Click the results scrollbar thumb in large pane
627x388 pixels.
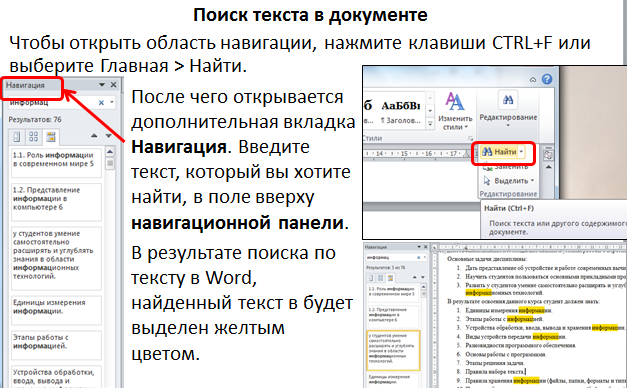110,164
